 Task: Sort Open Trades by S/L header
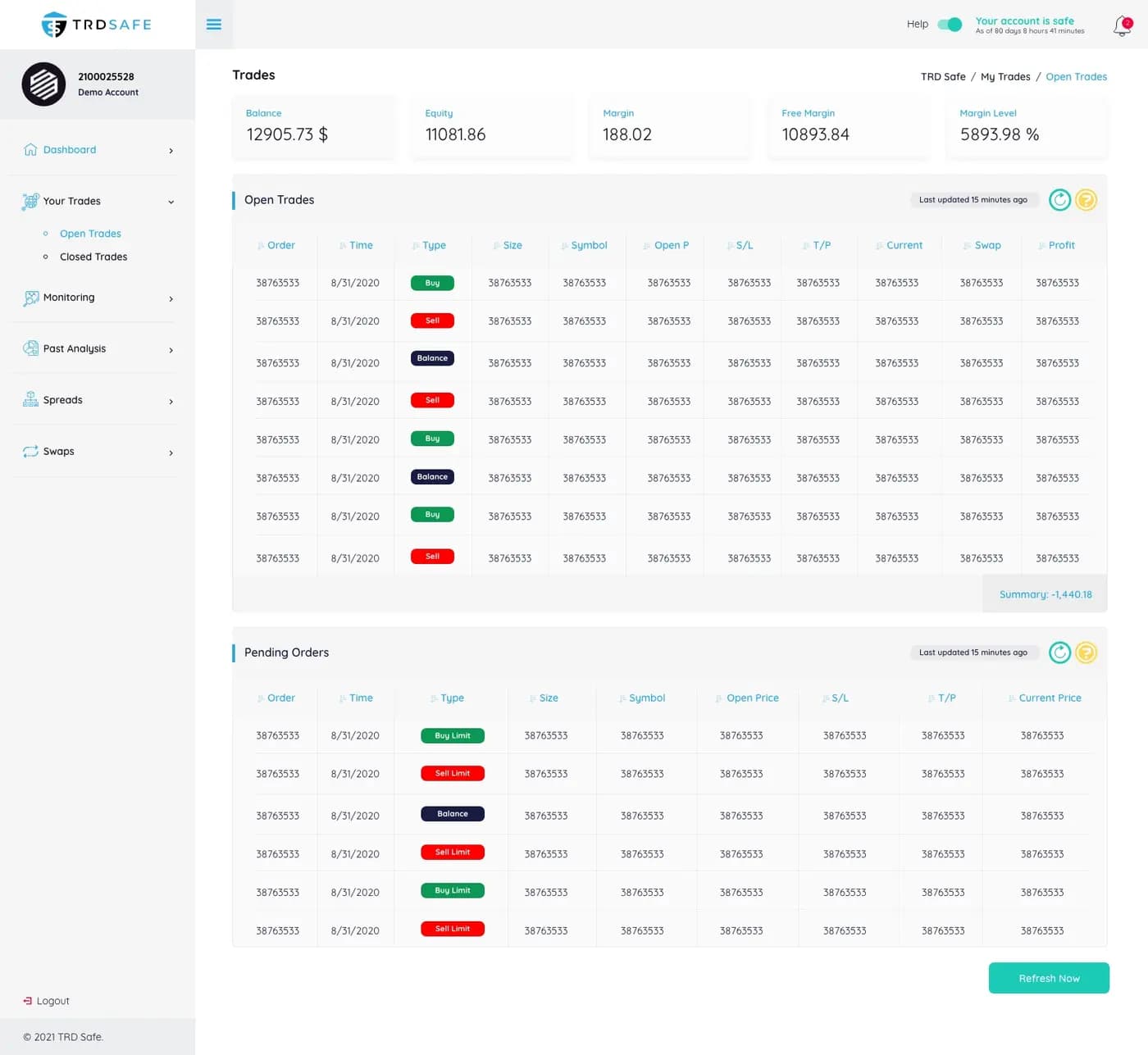click(744, 245)
